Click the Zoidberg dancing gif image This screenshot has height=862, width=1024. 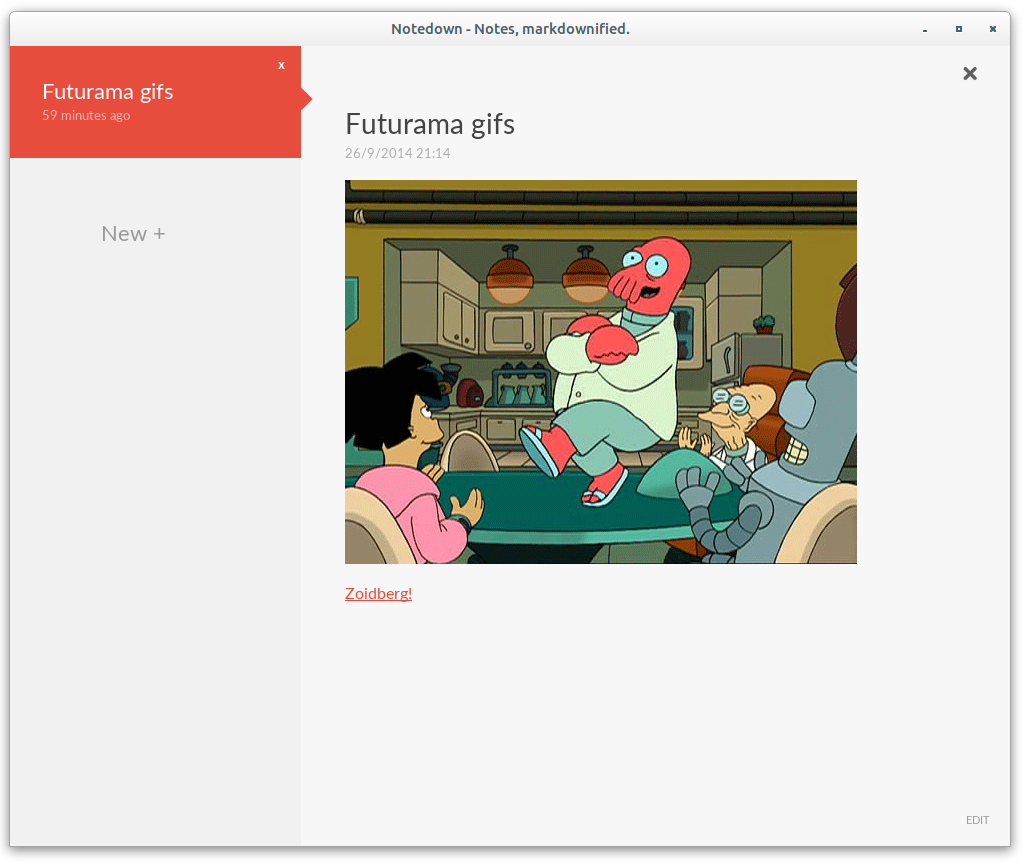pos(601,372)
